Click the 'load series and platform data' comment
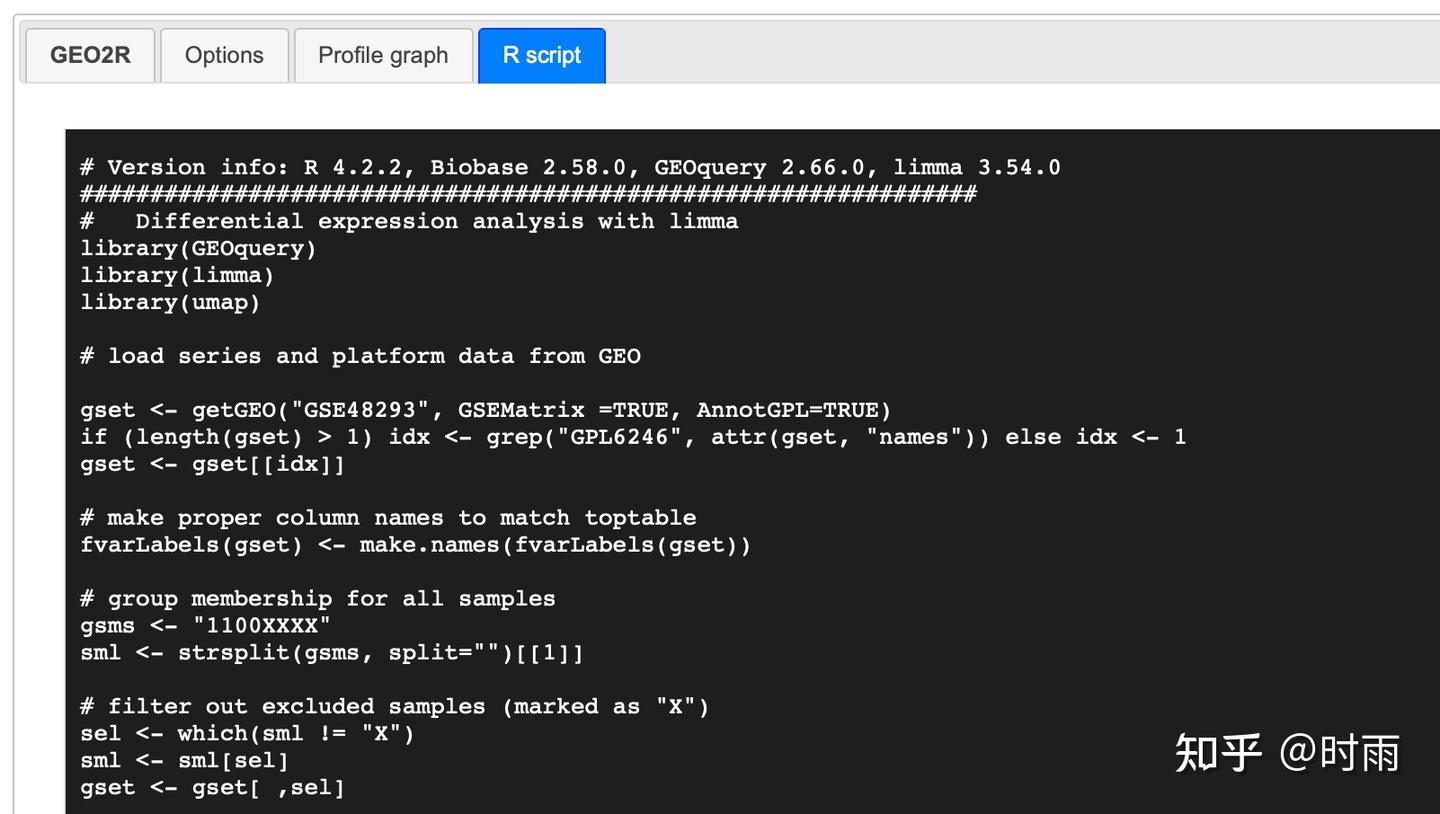The height and width of the screenshot is (814, 1440). click(360, 356)
